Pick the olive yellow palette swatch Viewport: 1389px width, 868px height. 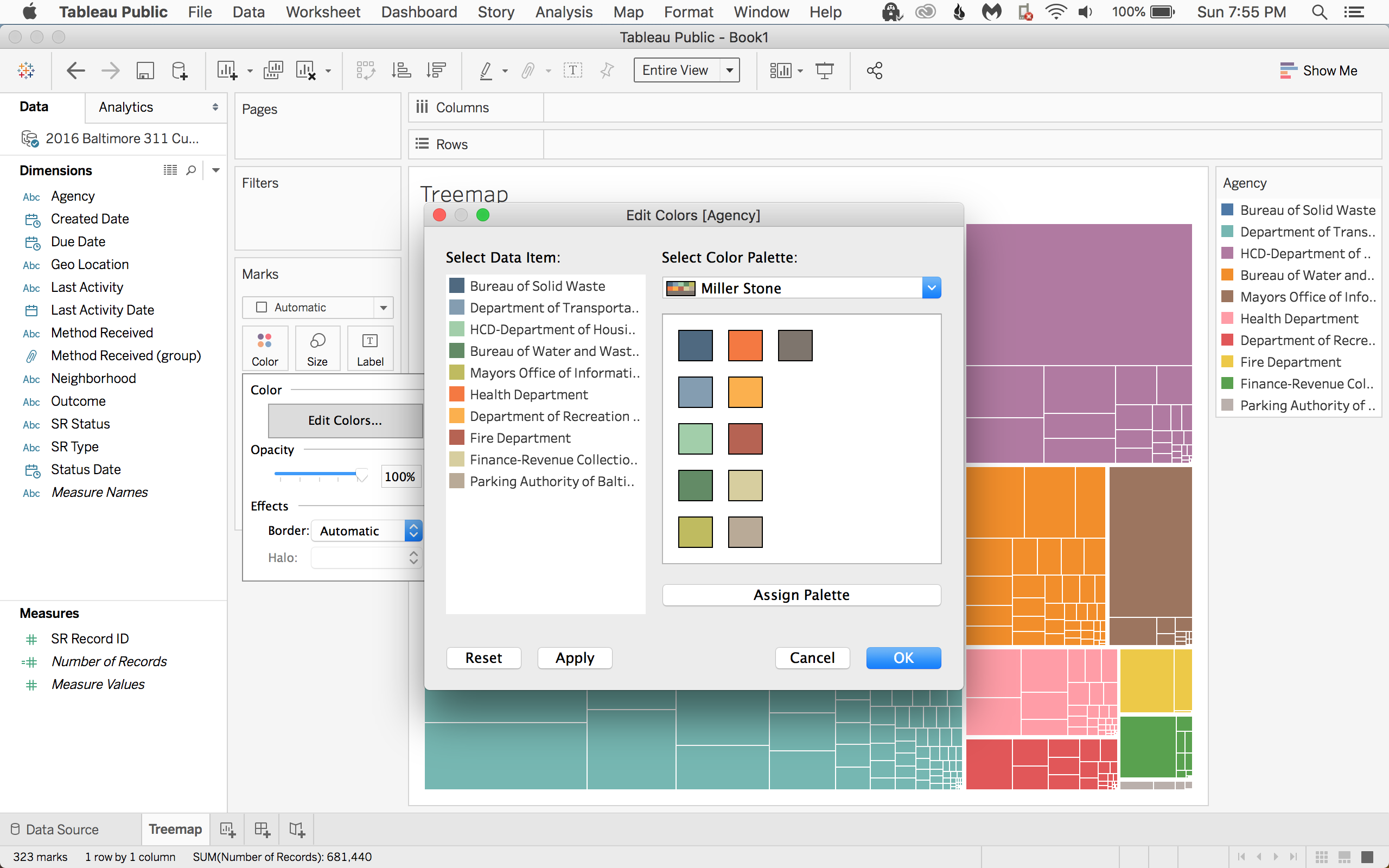click(695, 532)
